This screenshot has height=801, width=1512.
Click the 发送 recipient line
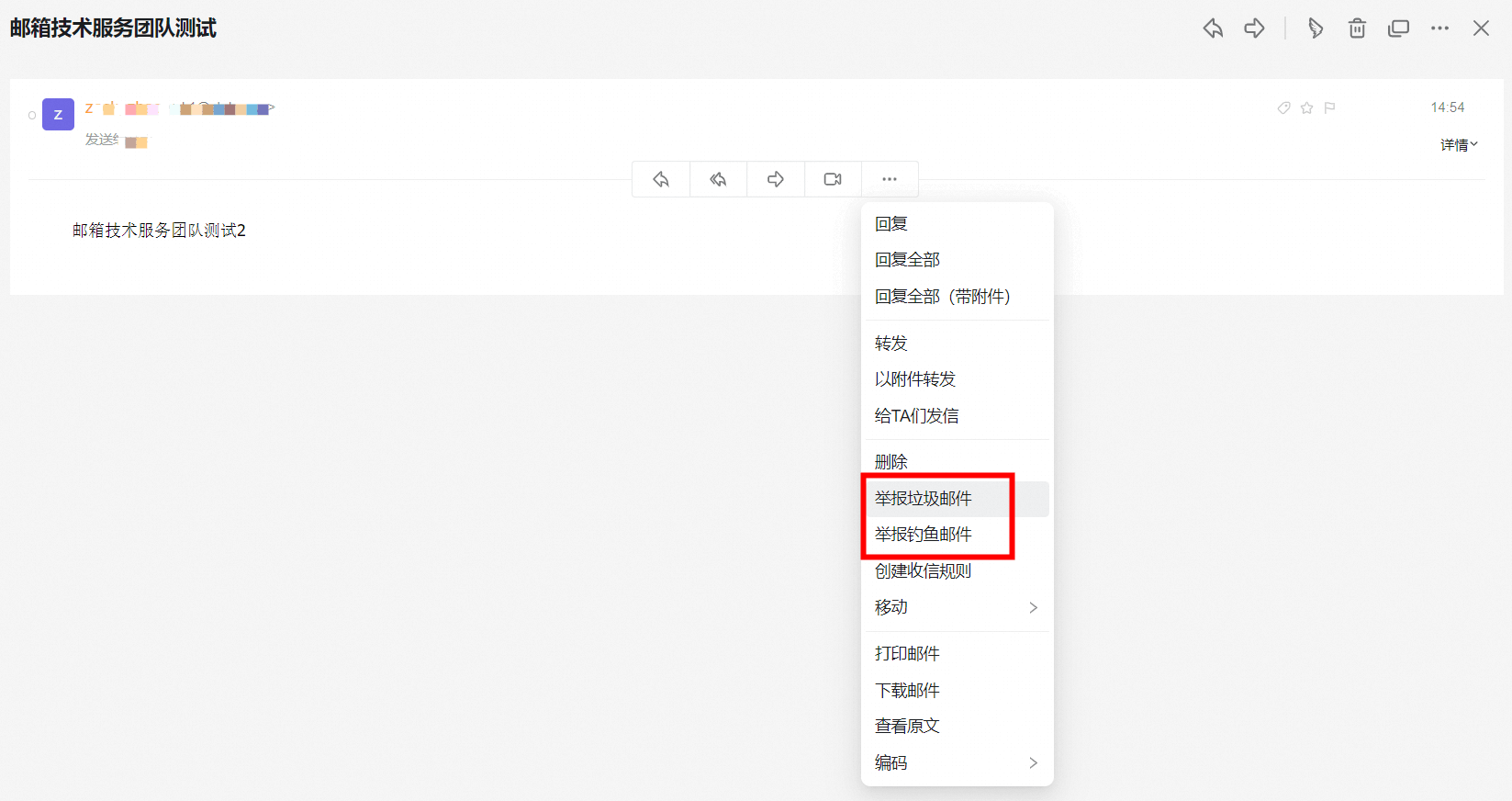pos(117,141)
